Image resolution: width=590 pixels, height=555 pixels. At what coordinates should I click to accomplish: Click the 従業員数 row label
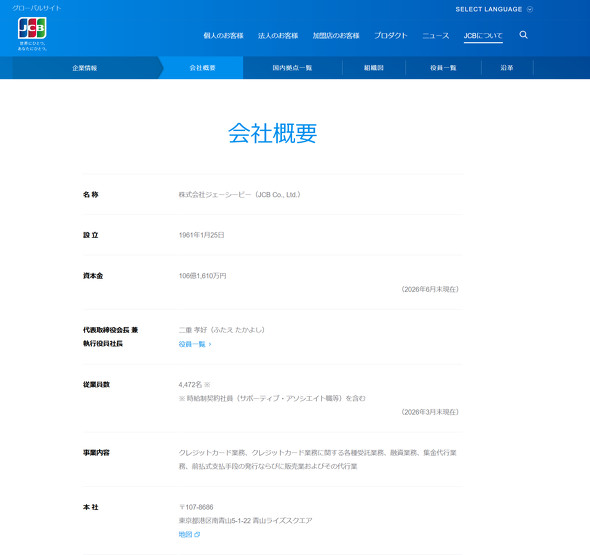[96, 385]
